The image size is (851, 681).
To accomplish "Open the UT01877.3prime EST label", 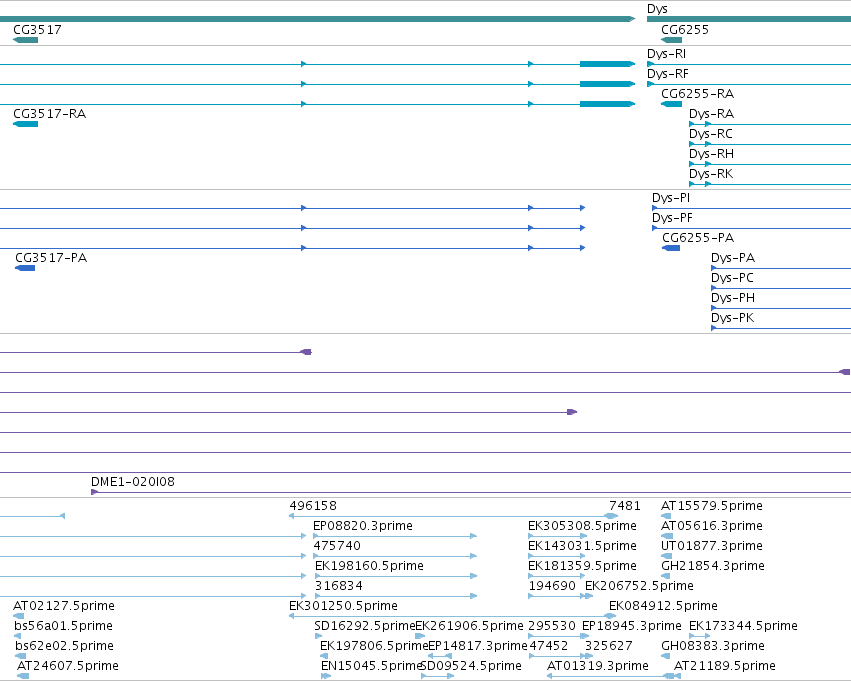I will point(712,546).
